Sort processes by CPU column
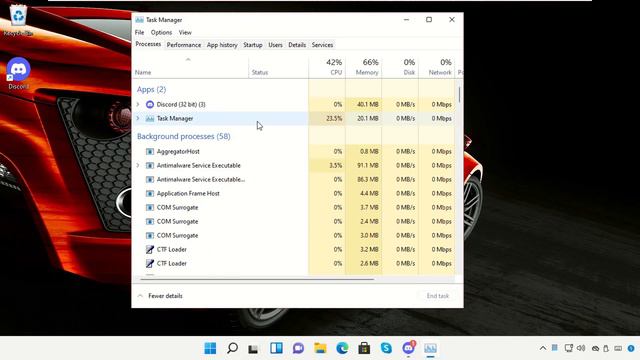This screenshot has width=640, height=360. click(x=327, y=68)
